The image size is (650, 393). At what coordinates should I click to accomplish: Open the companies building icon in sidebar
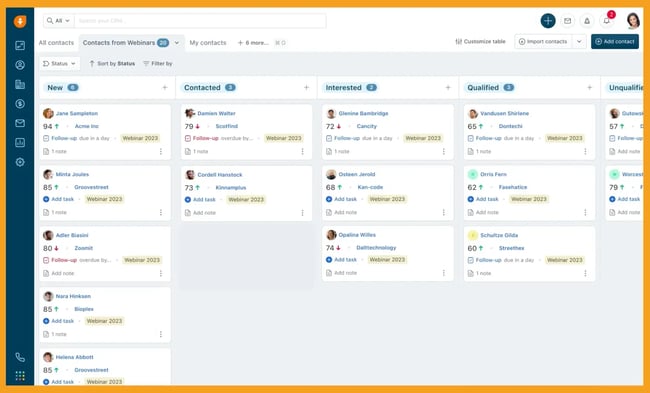tap(20, 84)
